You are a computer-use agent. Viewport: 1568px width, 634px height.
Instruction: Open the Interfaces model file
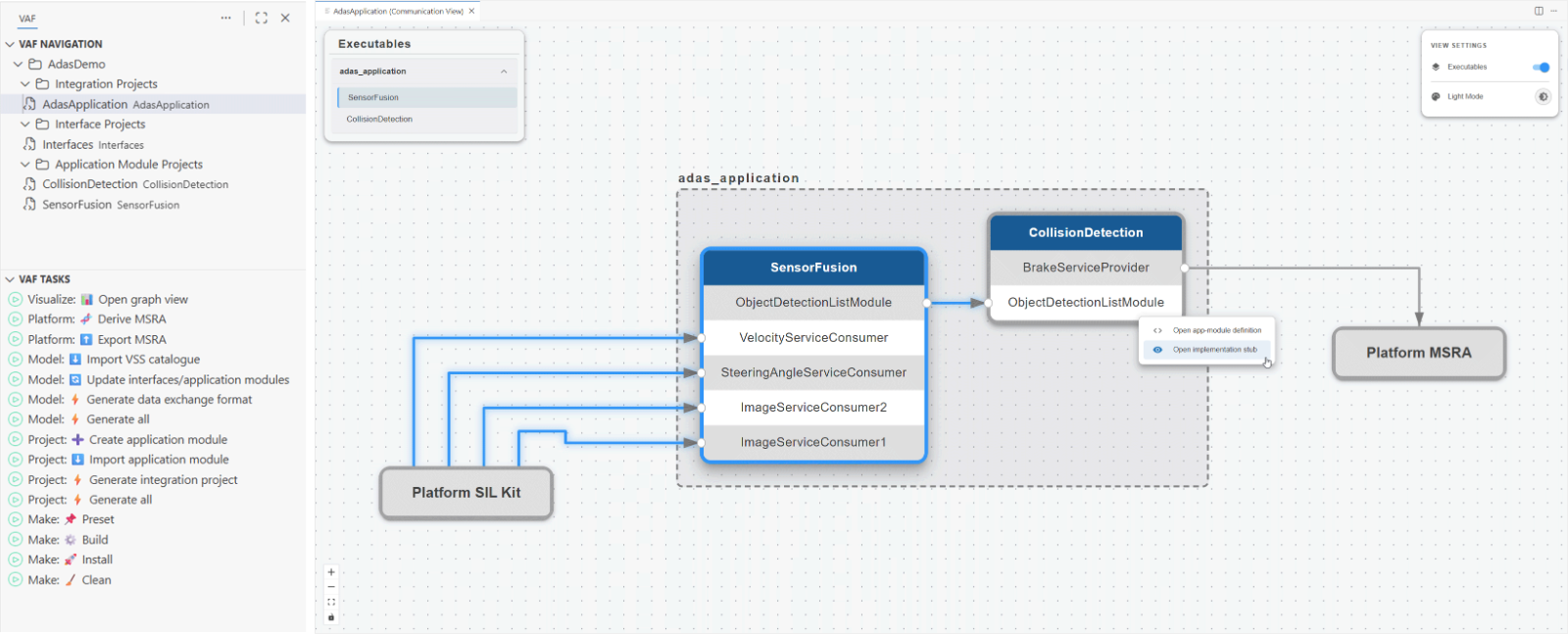(153, 144)
